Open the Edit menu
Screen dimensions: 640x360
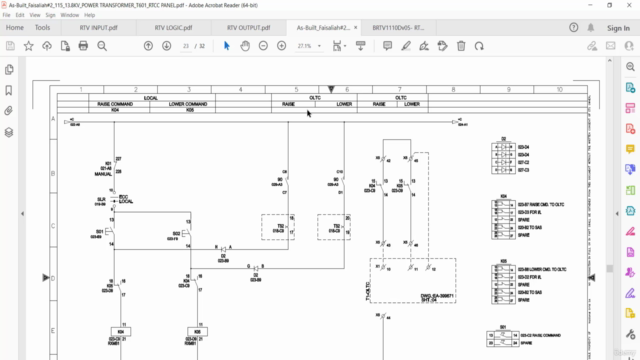[20, 15]
